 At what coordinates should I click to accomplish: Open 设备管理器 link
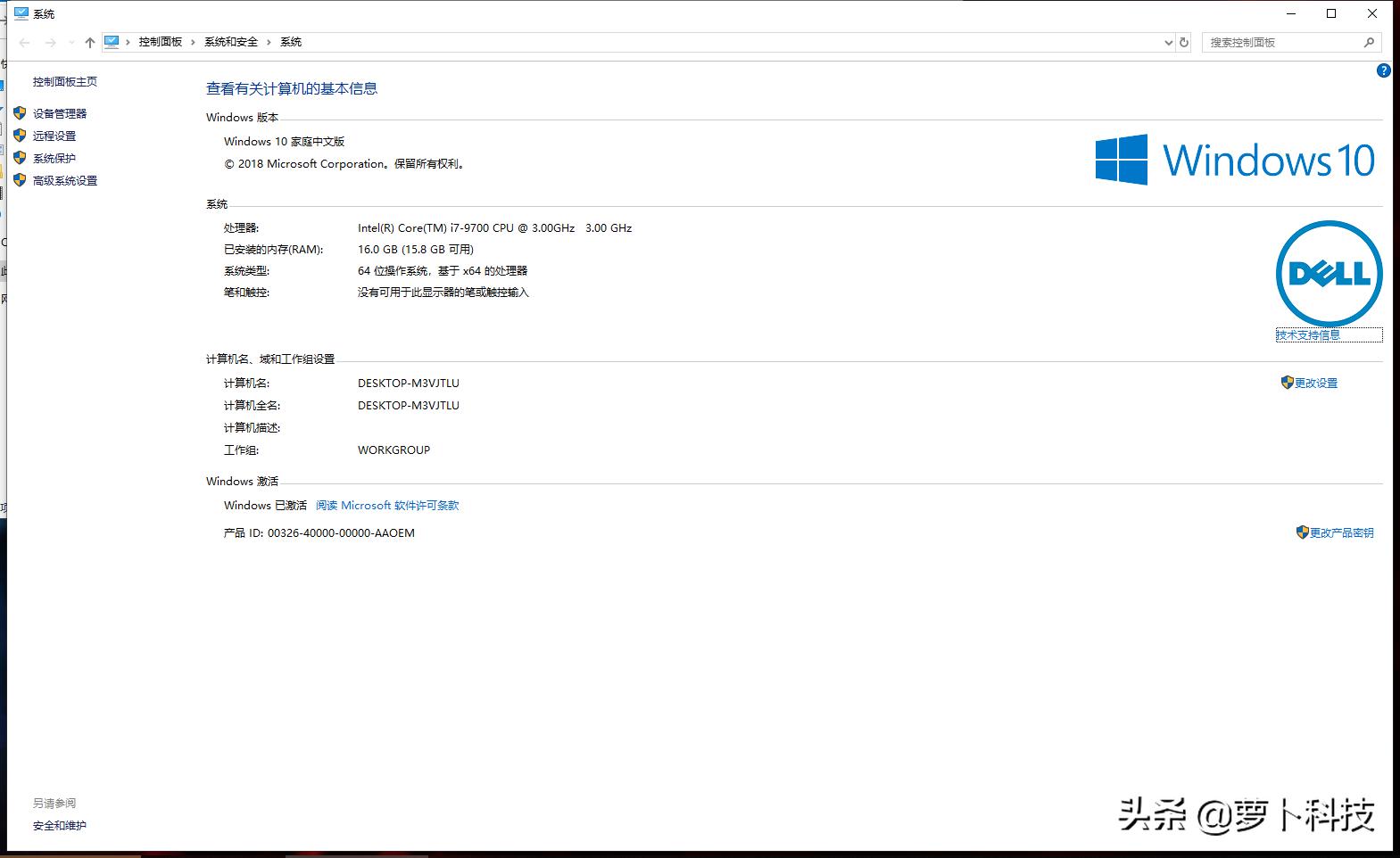pos(60,114)
